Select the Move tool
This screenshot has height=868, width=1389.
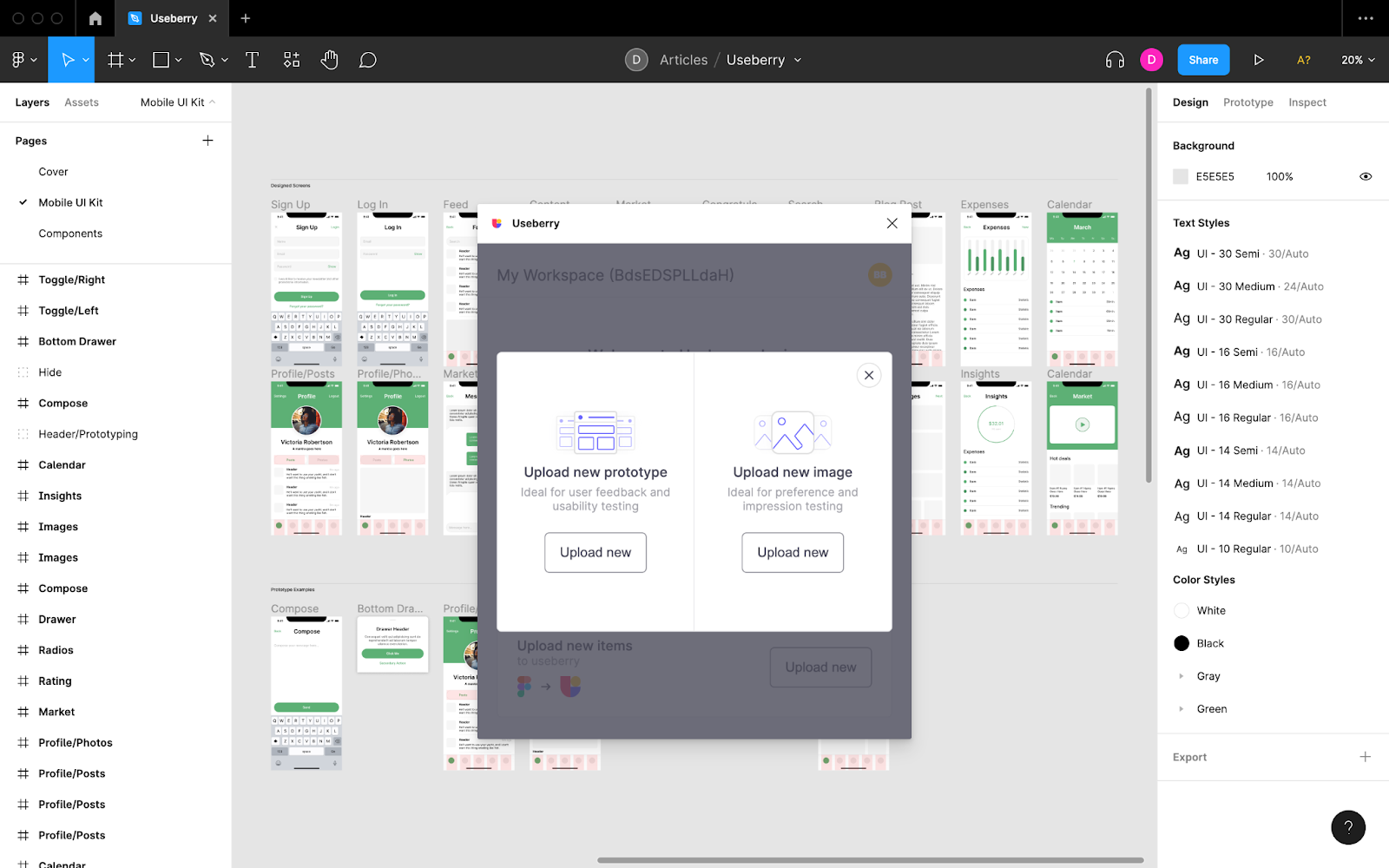pos(67,60)
